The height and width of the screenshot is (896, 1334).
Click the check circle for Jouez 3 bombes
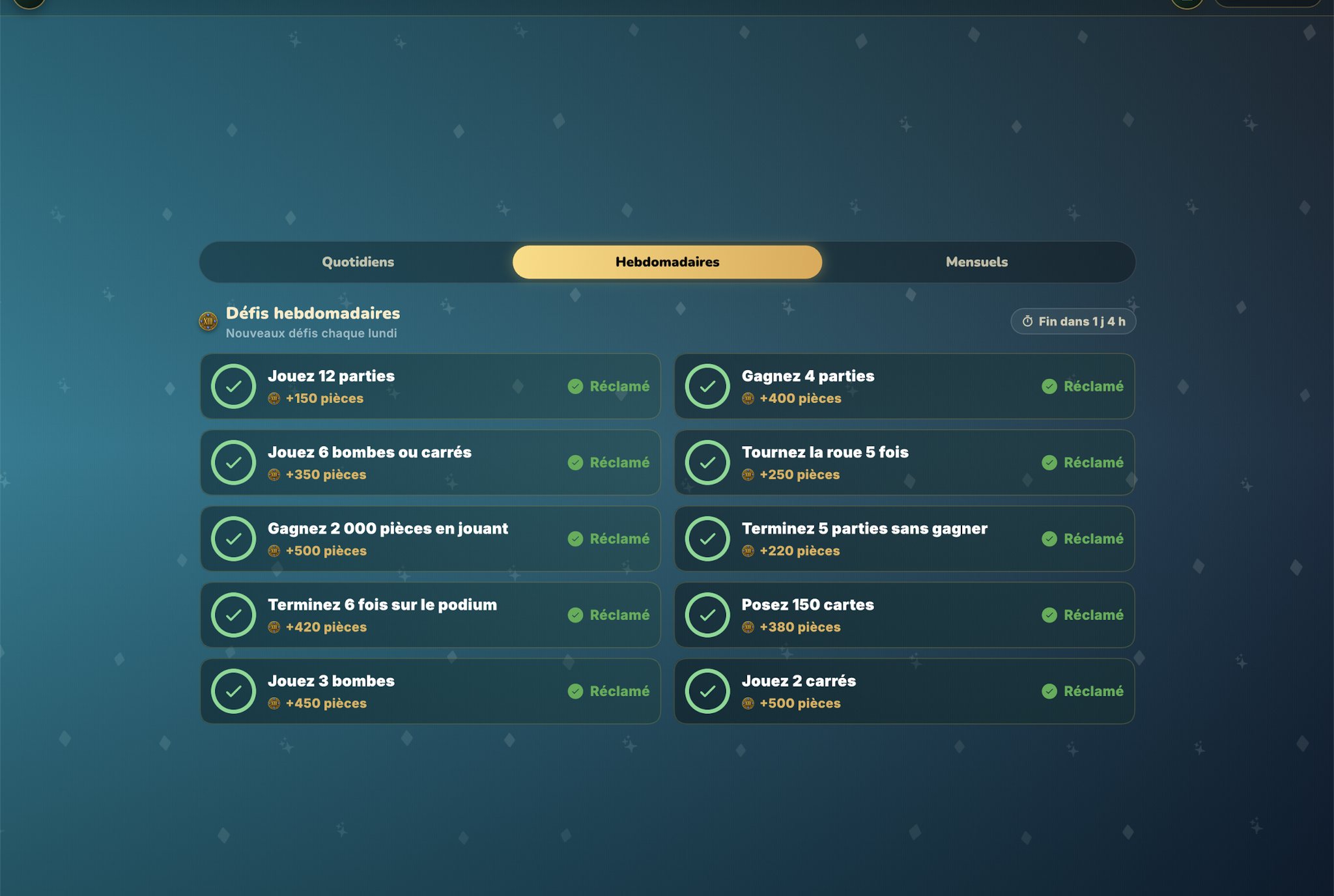pyautogui.click(x=233, y=691)
